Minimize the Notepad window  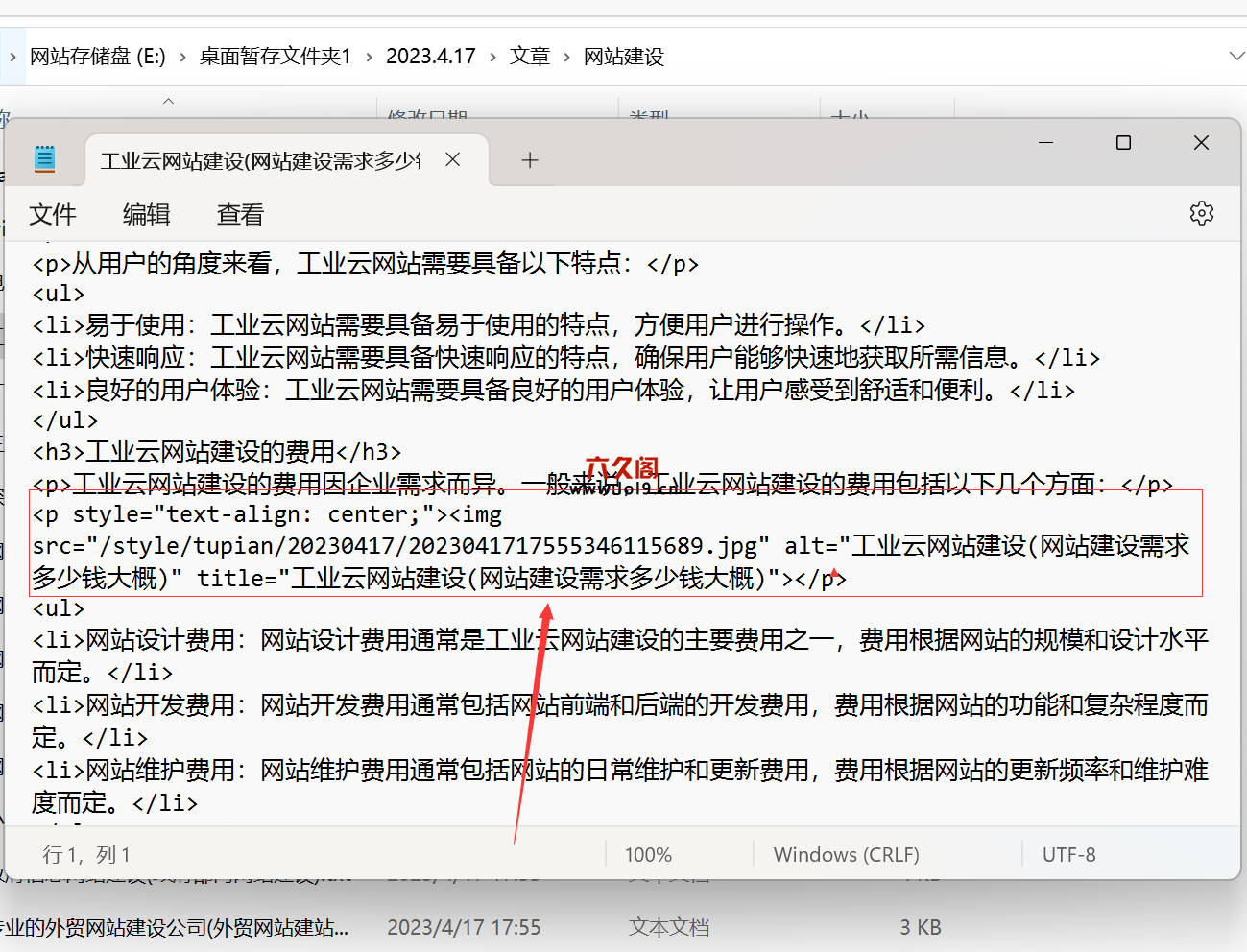click(x=1046, y=143)
